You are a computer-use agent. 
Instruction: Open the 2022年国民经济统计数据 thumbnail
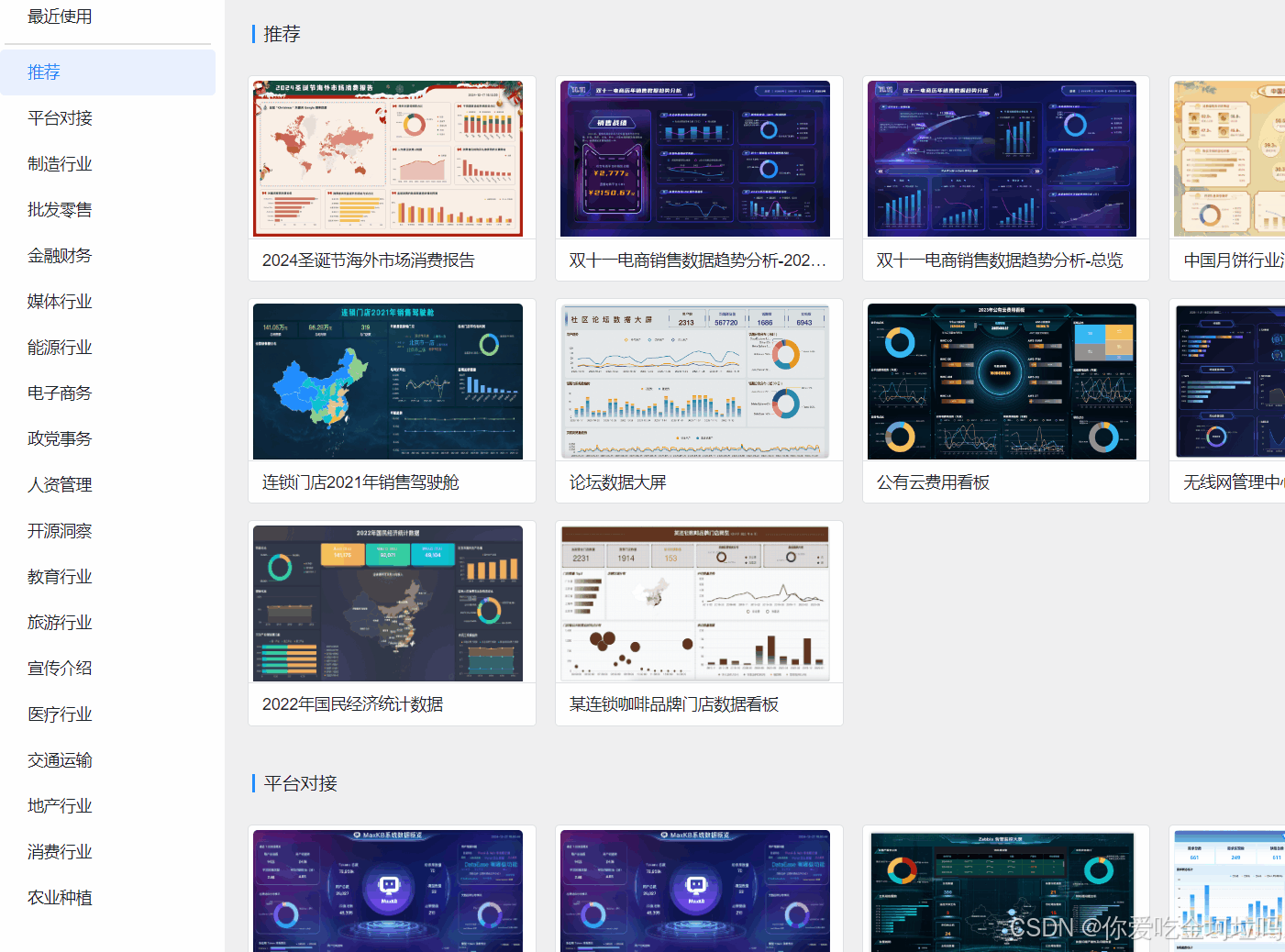[388, 603]
